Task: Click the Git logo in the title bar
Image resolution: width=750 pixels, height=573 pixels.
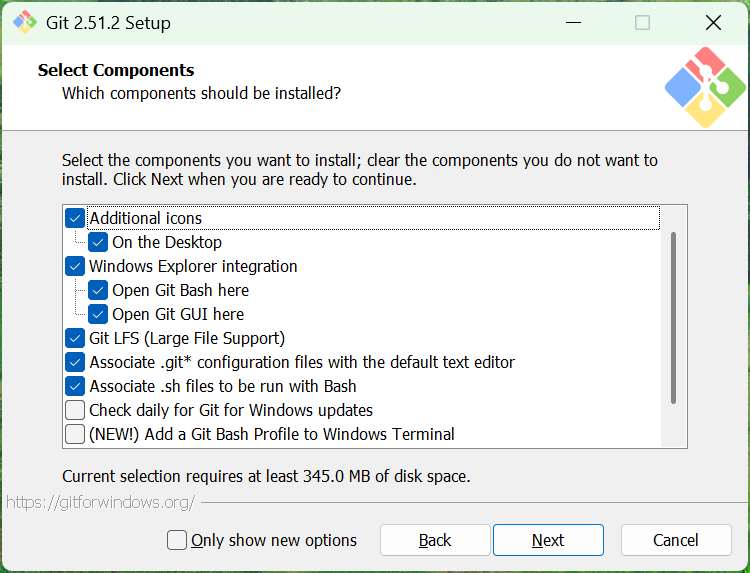Action: click(x=24, y=22)
